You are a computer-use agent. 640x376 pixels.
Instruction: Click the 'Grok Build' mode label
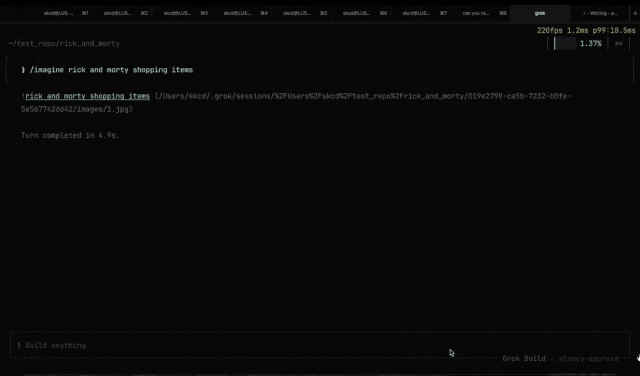tap(524, 358)
